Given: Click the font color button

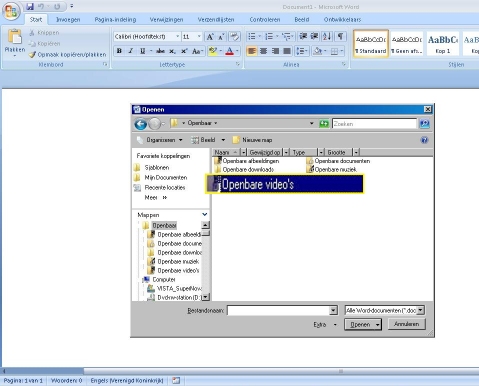Looking at the screenshot, I should pyautogui.click(x=230, y=51).
